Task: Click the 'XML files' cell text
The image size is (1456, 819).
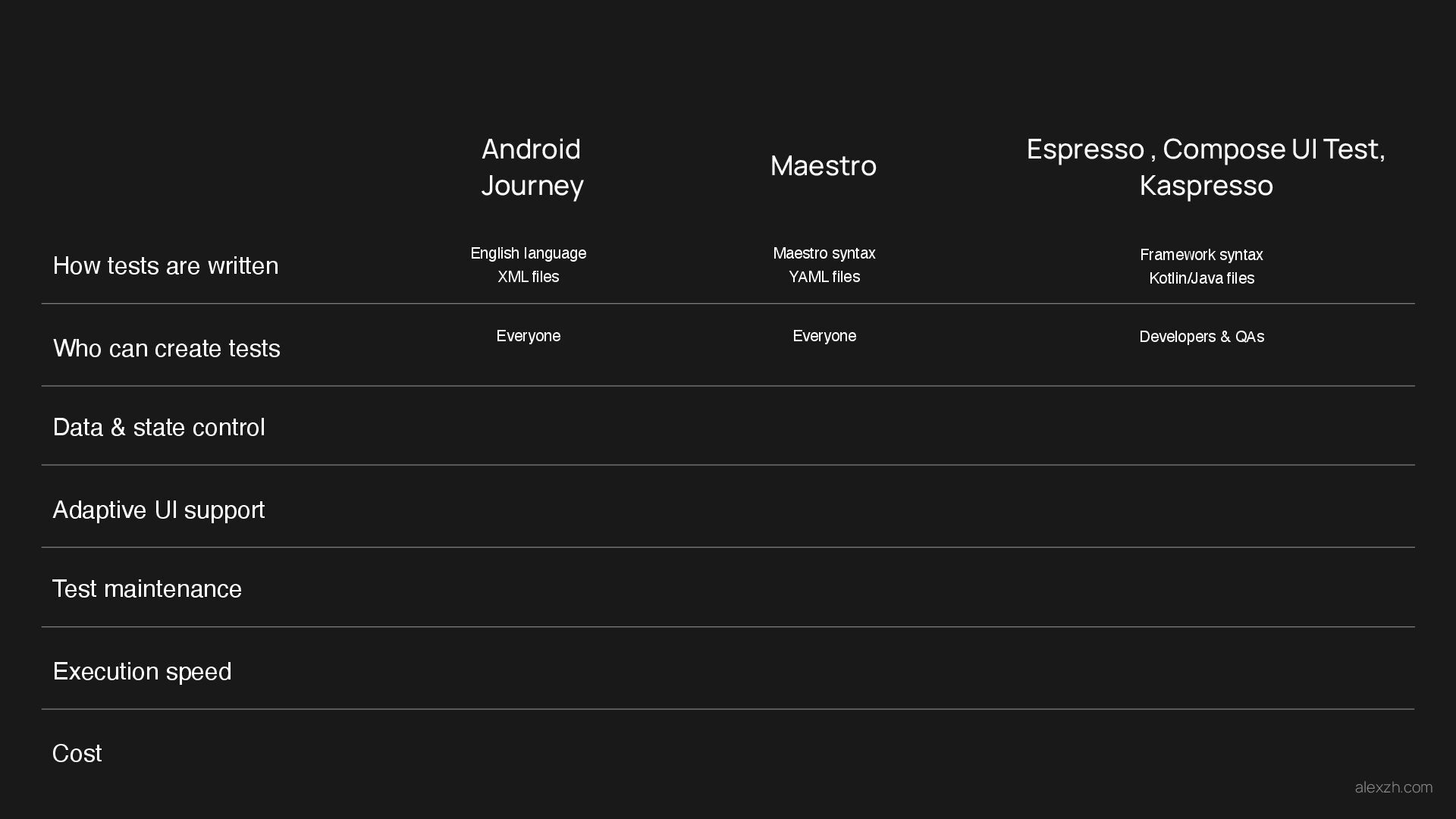Action: click(x=529, y=277)
